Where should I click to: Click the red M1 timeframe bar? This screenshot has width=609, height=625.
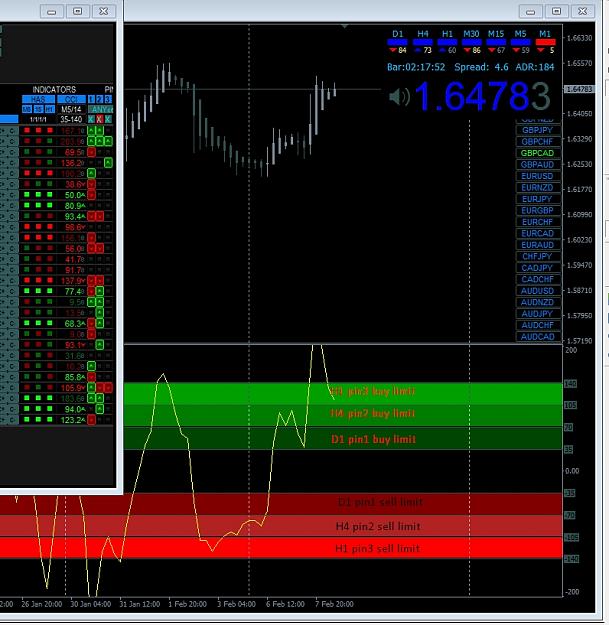point(545,42)
